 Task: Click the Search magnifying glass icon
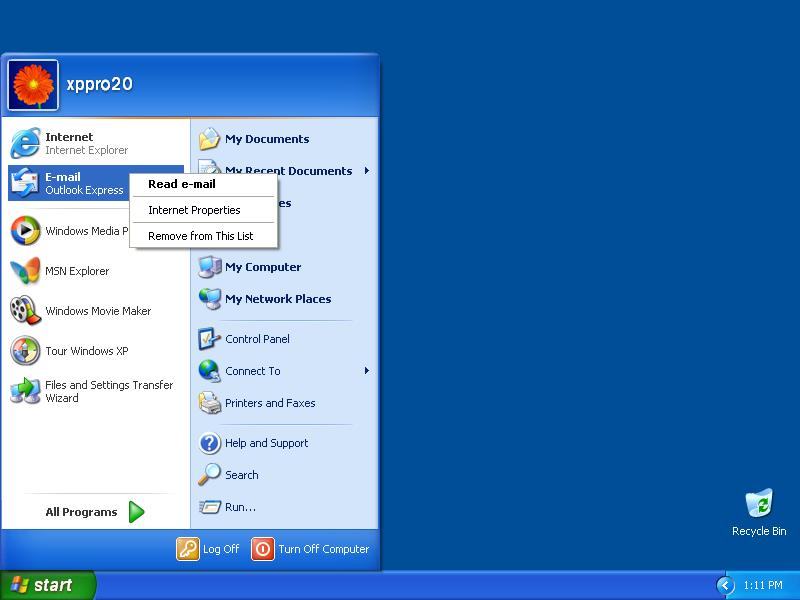209,474
